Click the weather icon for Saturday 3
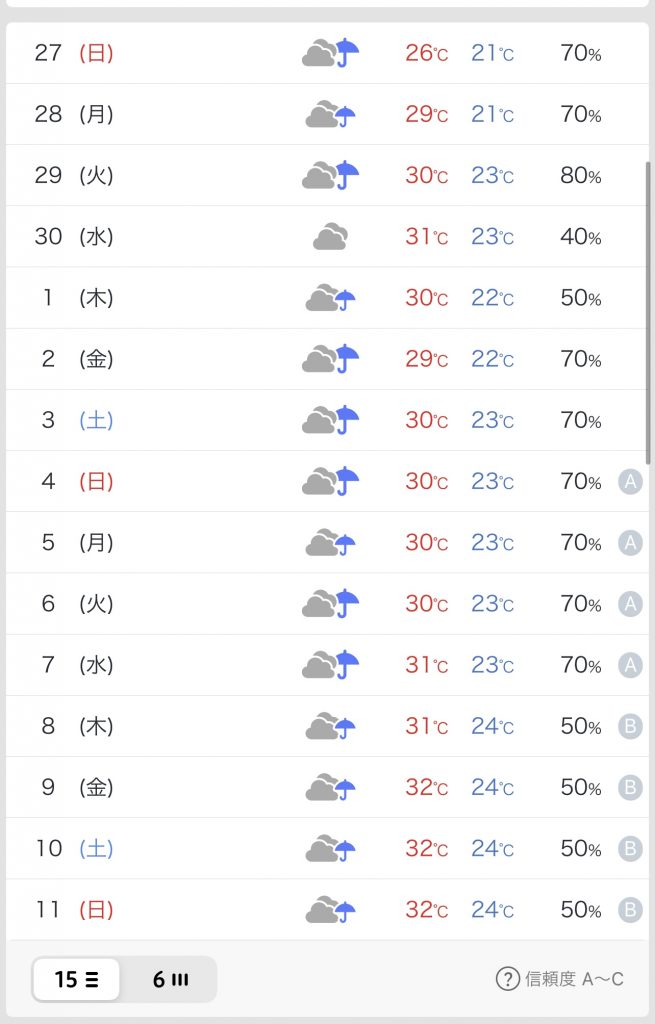 point(330,420)
